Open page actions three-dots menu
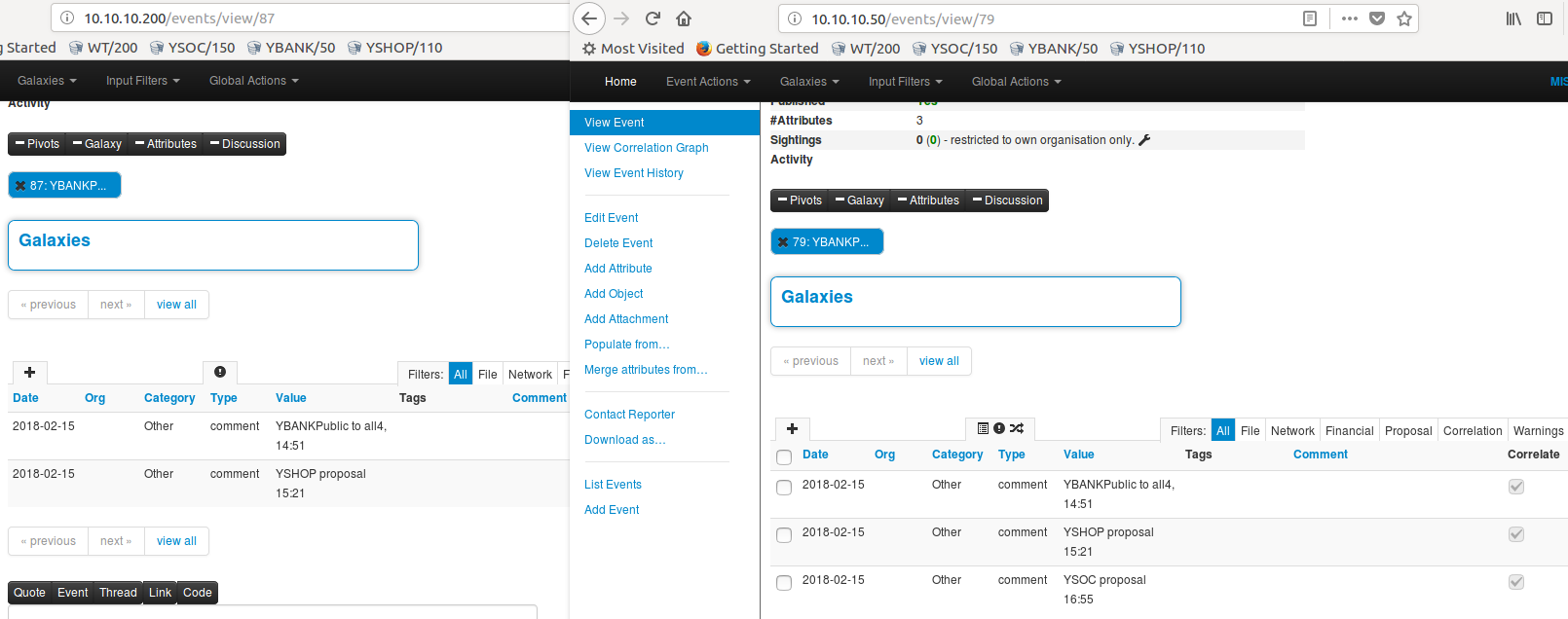Image resolution: width=1568 pixels, height=619 pixels. point(1349,18)
